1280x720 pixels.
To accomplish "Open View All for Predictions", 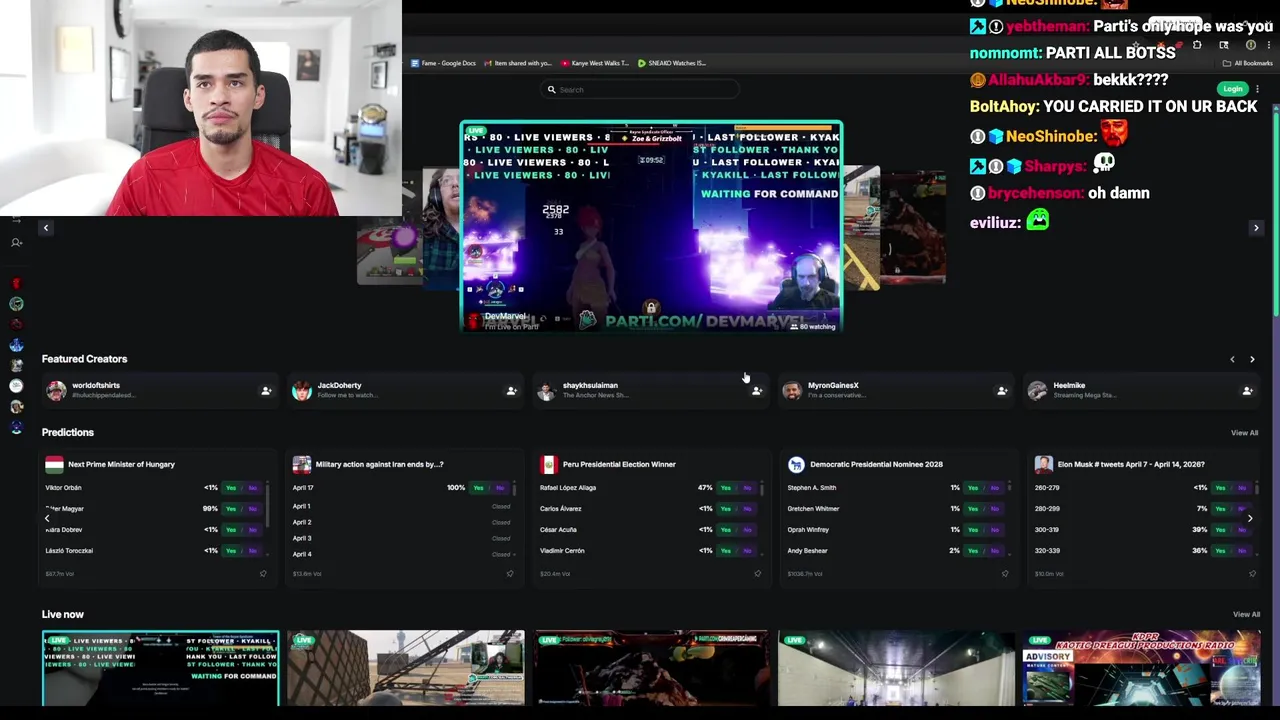I will (x=1244, y=433).
